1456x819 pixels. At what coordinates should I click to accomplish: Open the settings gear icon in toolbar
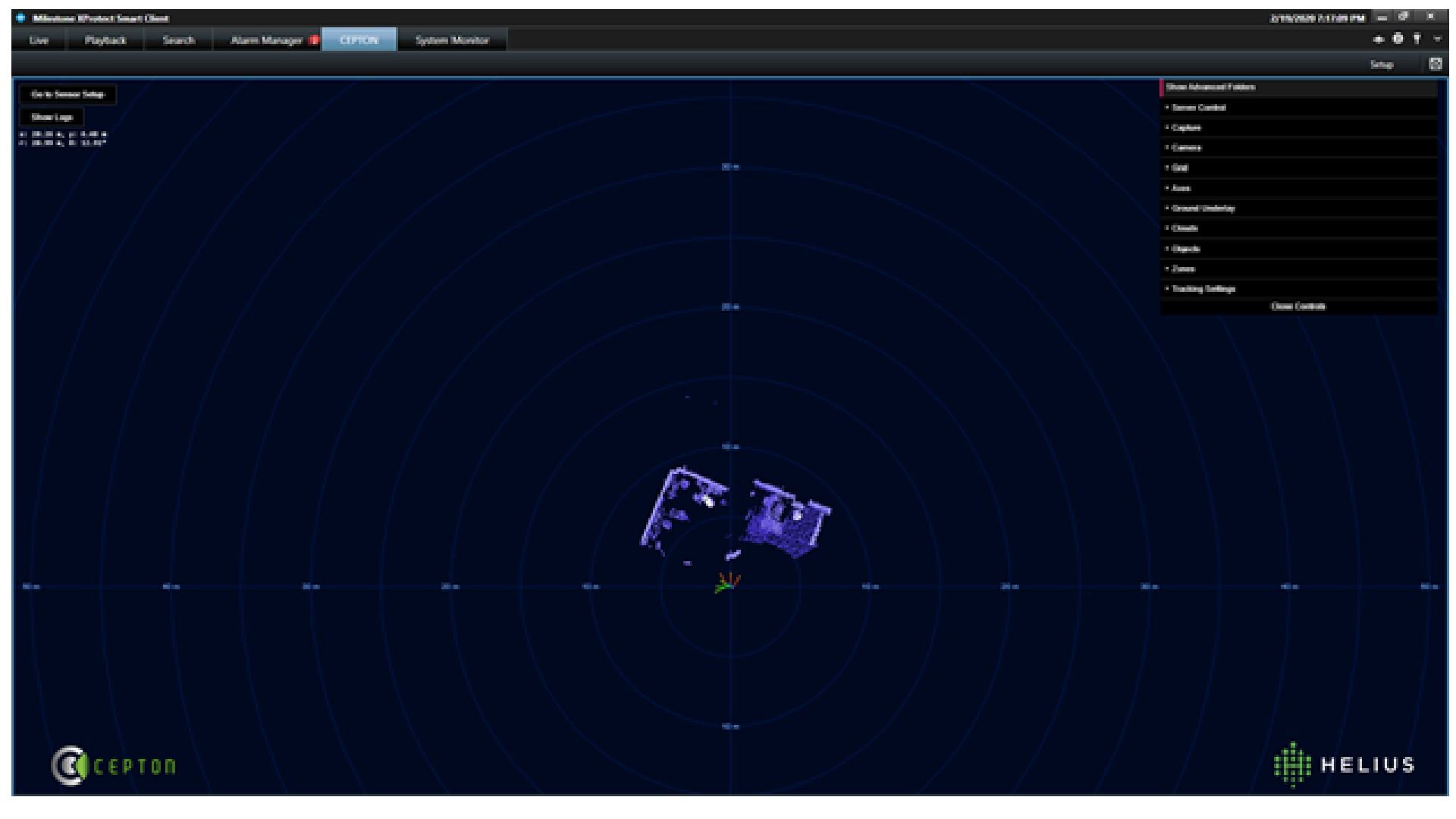coord(1398,39)
